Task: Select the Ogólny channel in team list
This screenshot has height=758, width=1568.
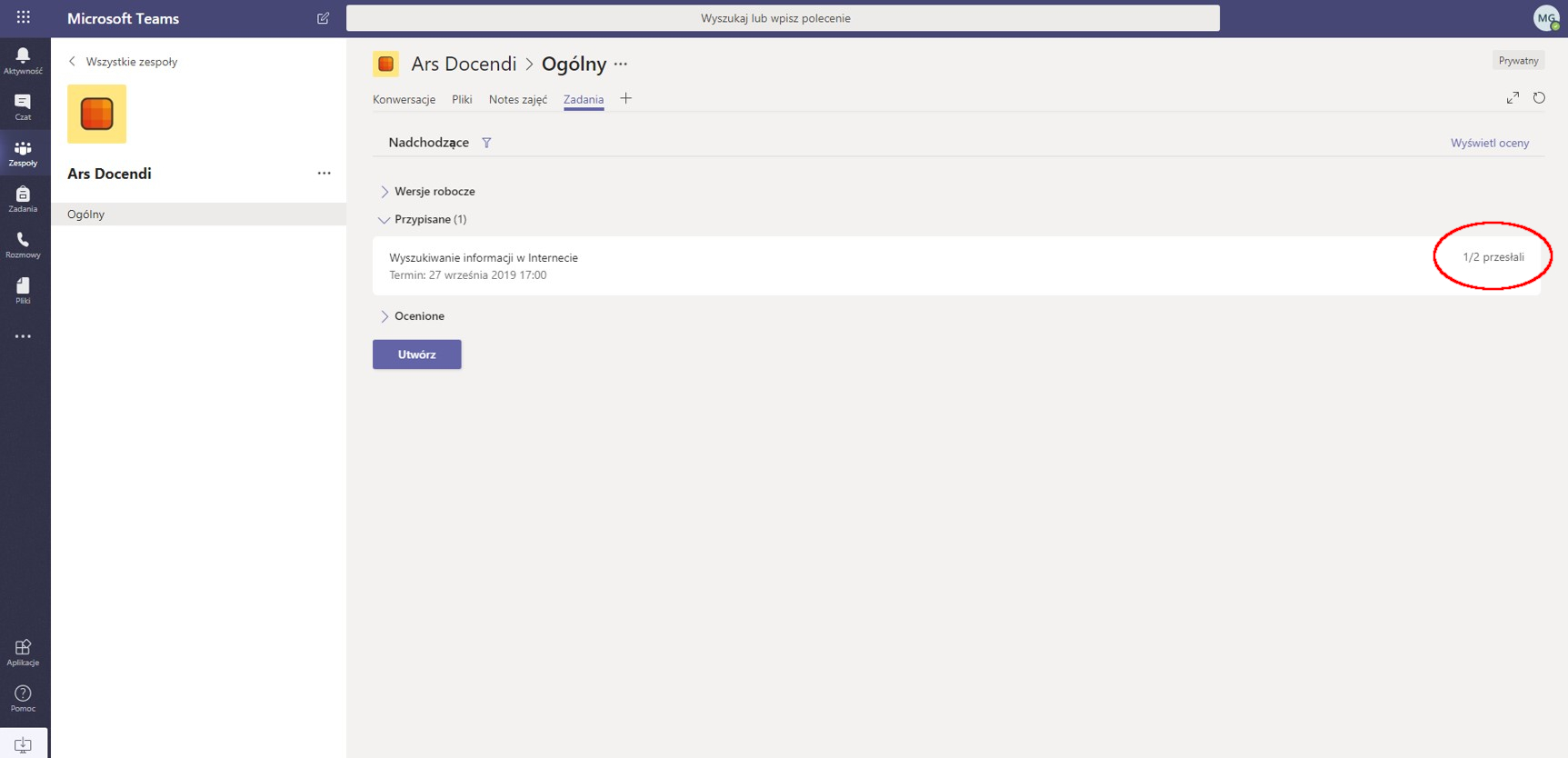Action: click(x=198, y=214)
